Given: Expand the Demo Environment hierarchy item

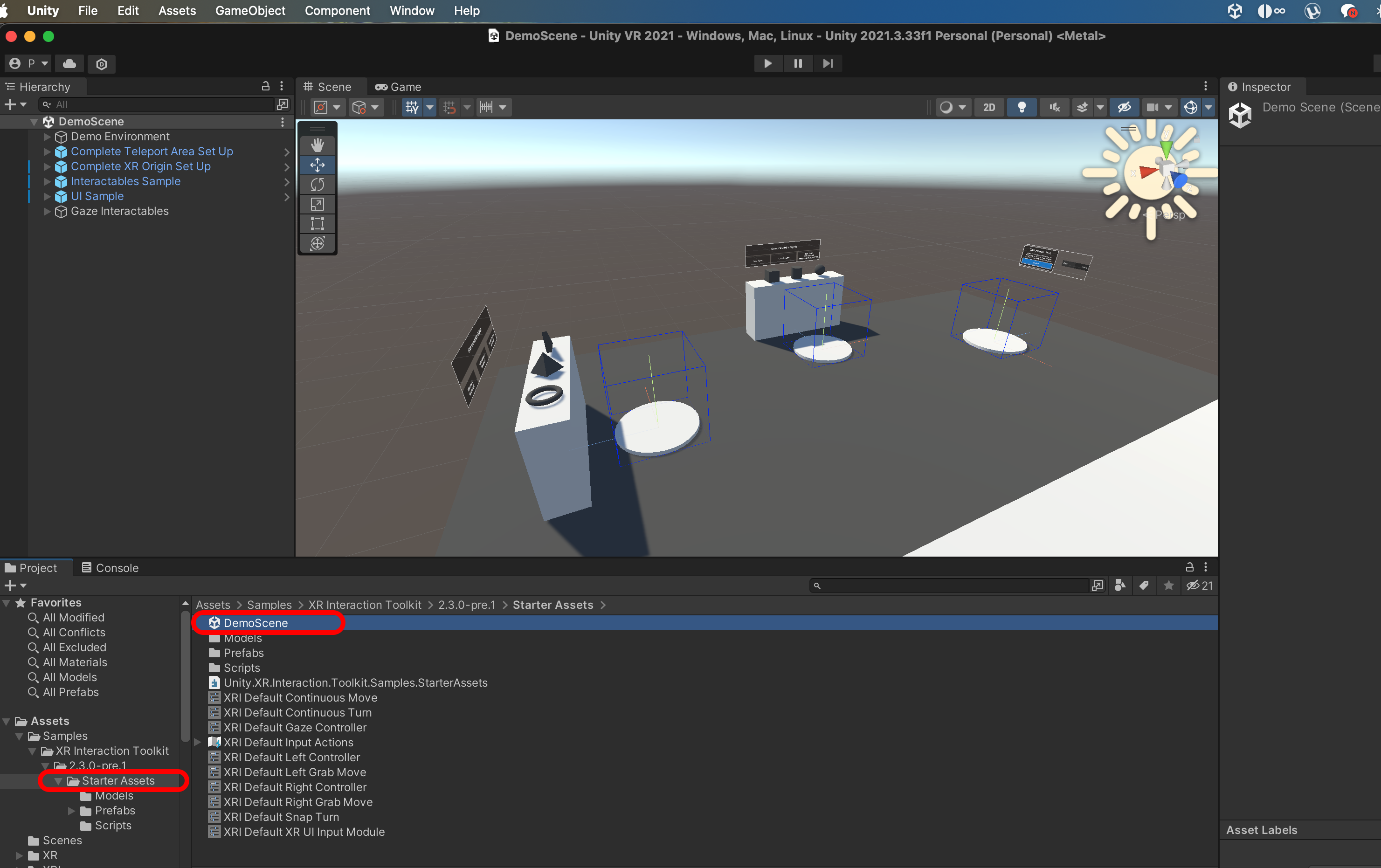Looking at the screenshot, I should (47, 137).
